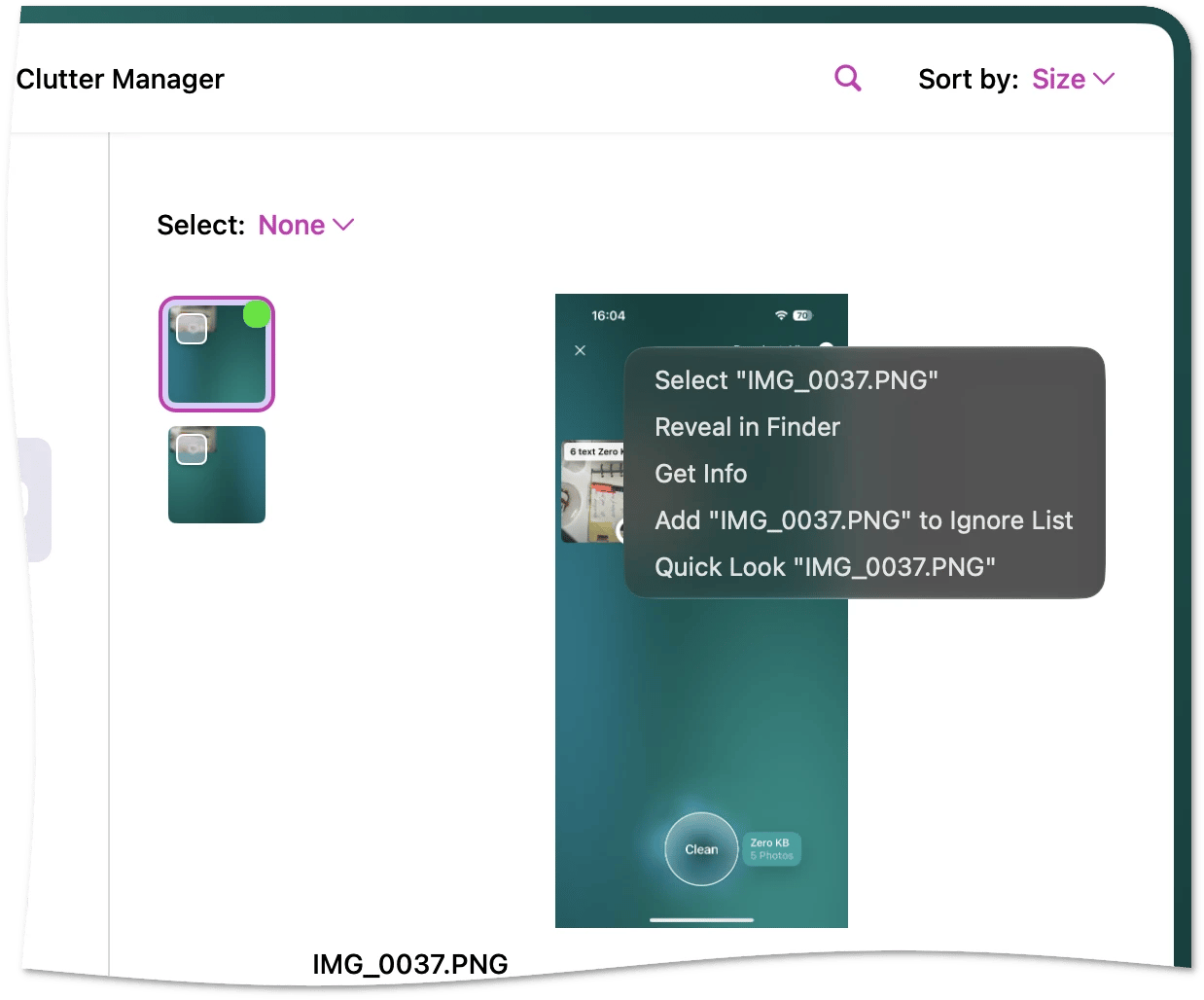The image size is (1204, 1000).
Task: Open the second unselected image thumbnail
Action: point(217,475)
